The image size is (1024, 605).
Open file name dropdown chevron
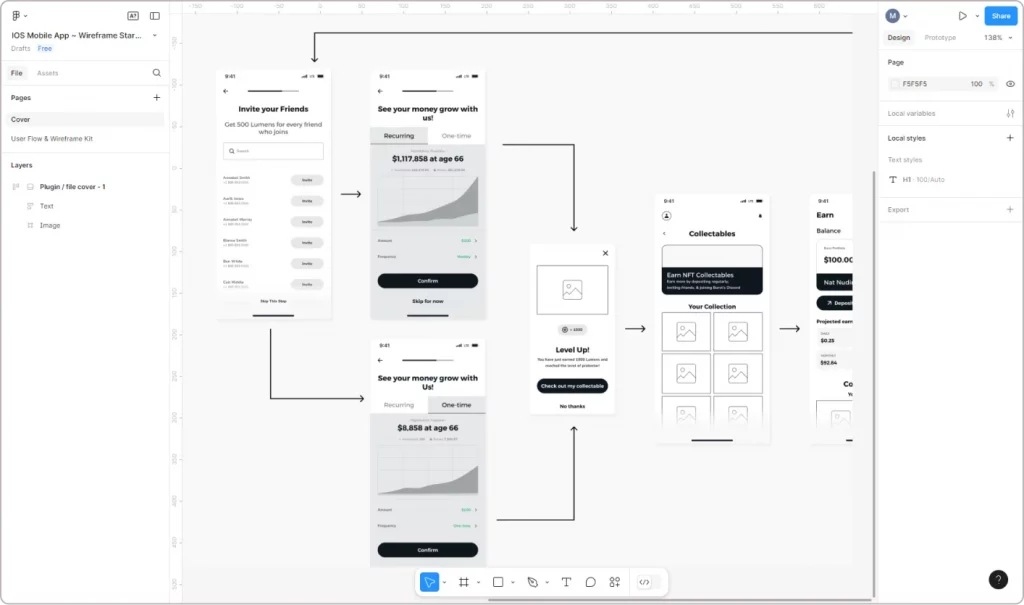pyautogui.click(x=155, y=35)
